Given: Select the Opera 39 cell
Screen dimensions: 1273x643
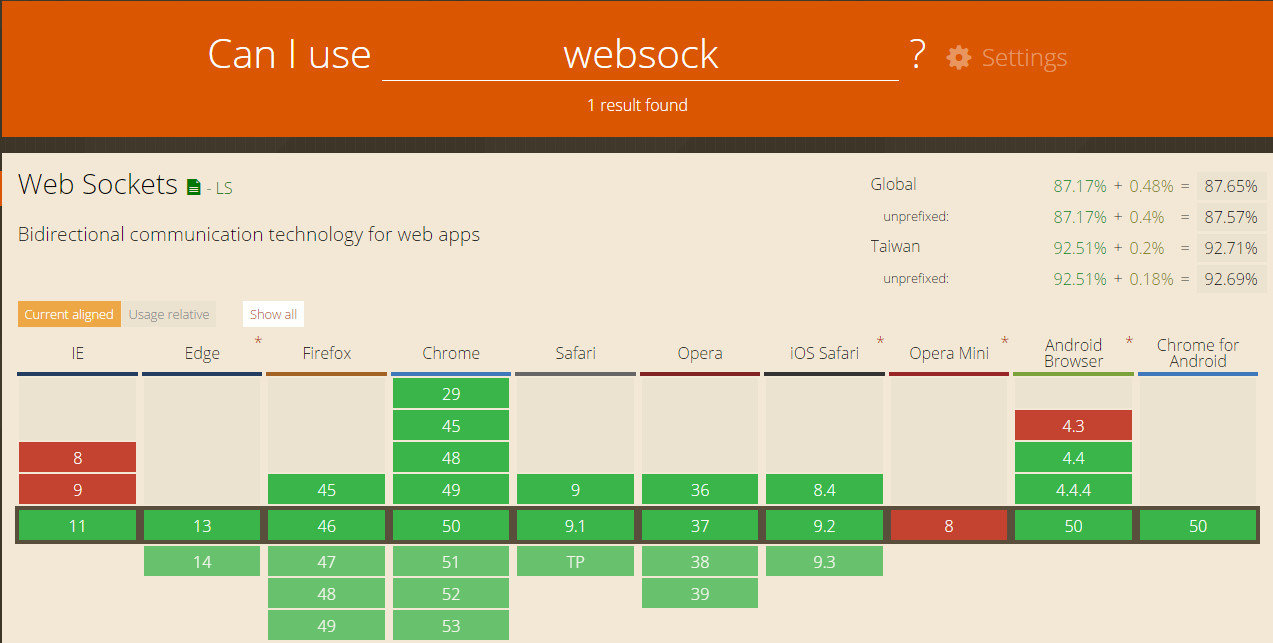Looking at the screenshot, I should (x=700, y=594).
